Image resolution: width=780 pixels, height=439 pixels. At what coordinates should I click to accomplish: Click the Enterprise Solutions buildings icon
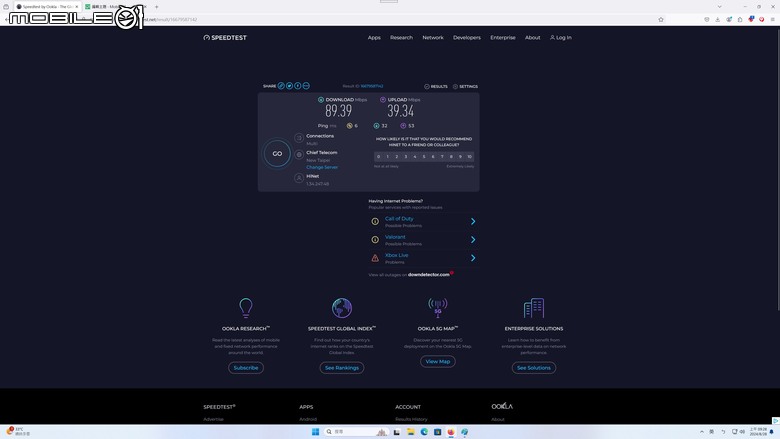534,308
